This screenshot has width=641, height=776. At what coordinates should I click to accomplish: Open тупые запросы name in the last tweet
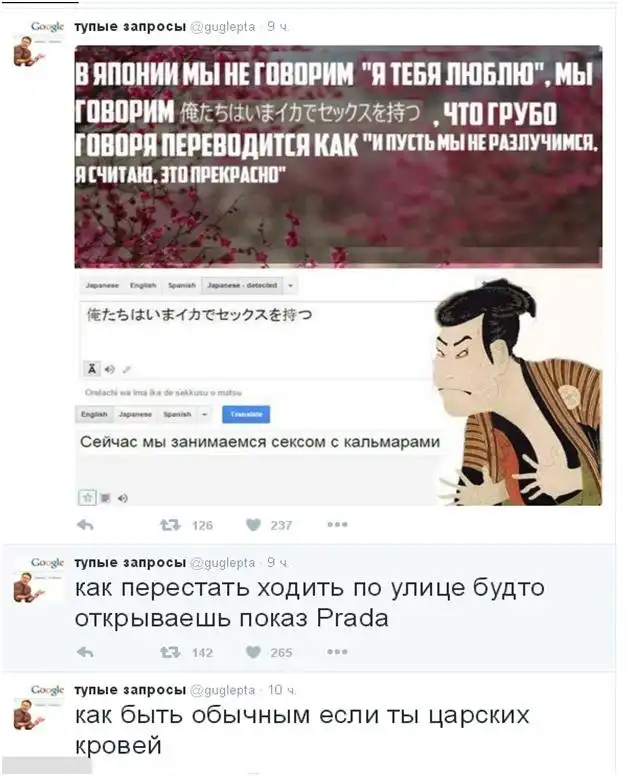coord(130,689)
